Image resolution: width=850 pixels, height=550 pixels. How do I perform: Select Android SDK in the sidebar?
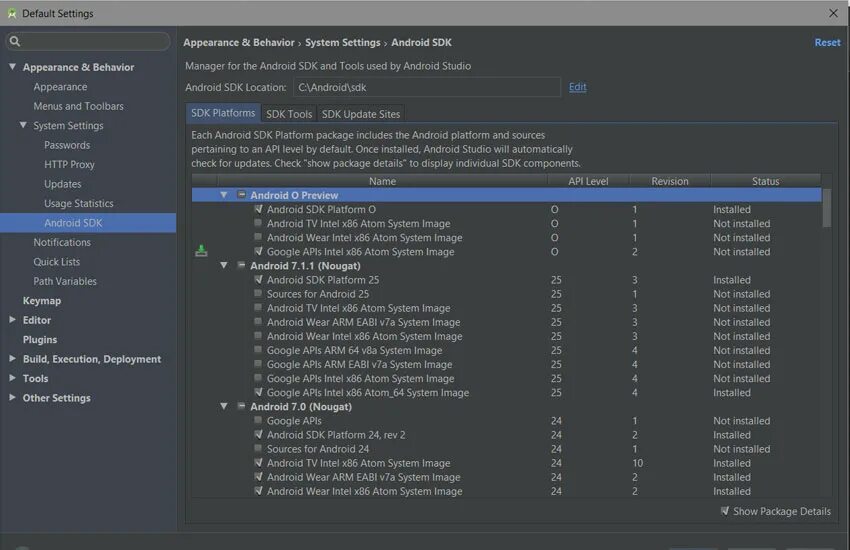88,223
